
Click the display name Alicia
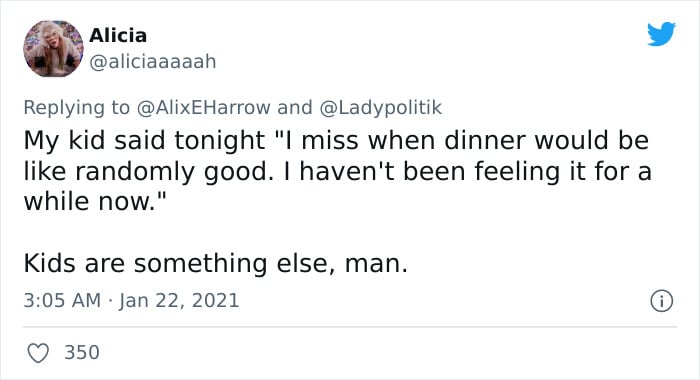[x=118, y=35]
